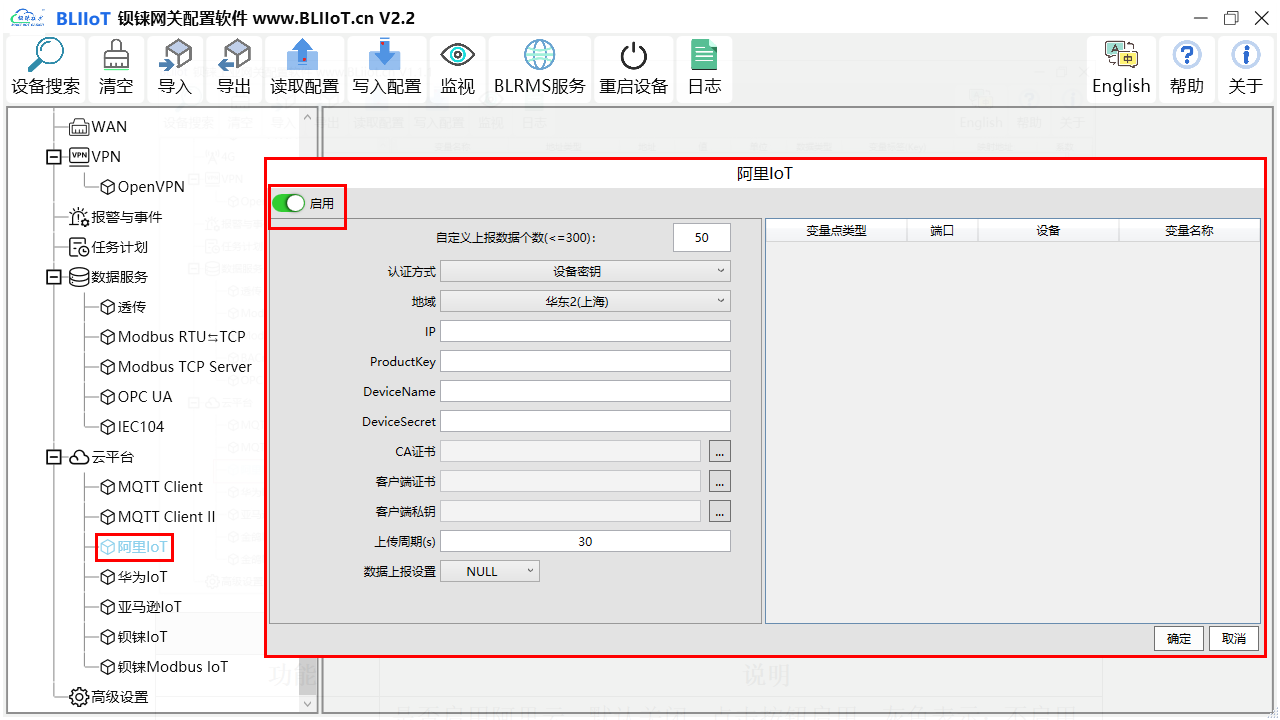Collapse the 数据服务 tree branch
This screenshot has height=720, width=1280.
pyautogui.click(x=54, y=277)
